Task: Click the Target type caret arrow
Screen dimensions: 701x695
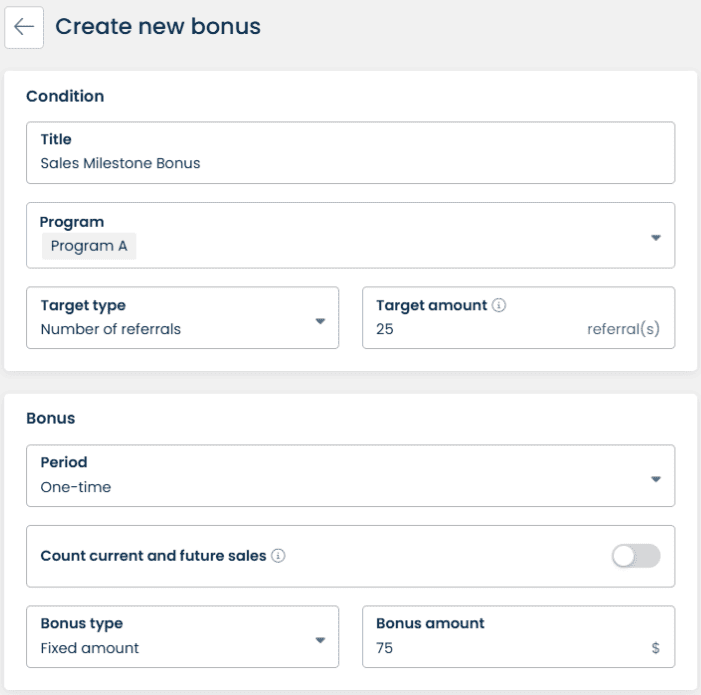Action: tap(320, 321)
